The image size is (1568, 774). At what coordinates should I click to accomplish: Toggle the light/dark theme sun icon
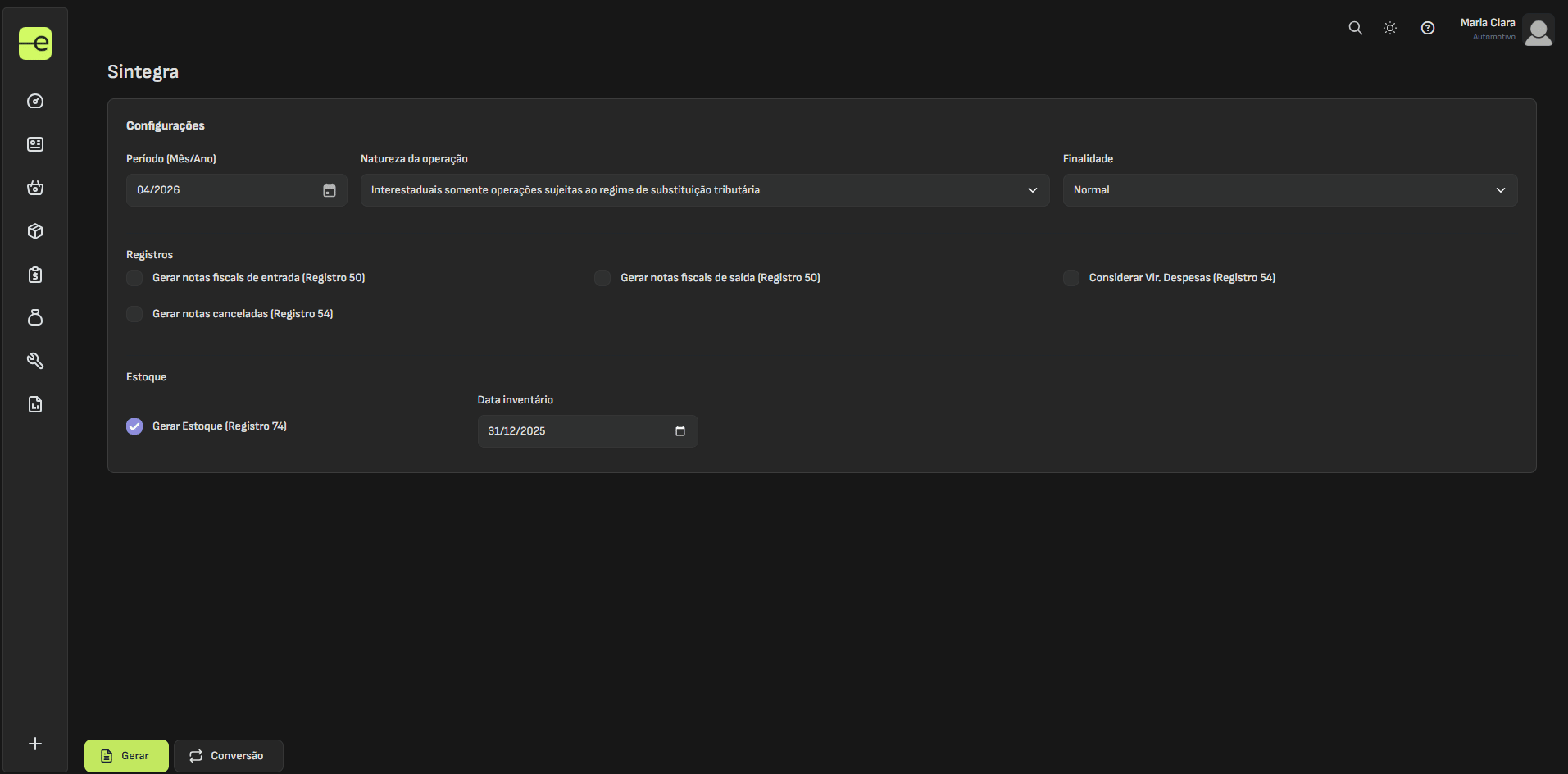[x=1390, y=28]
